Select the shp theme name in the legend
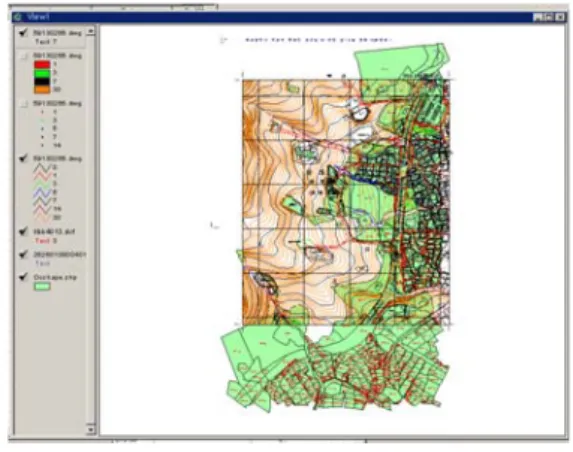 [x=55, y=277]
